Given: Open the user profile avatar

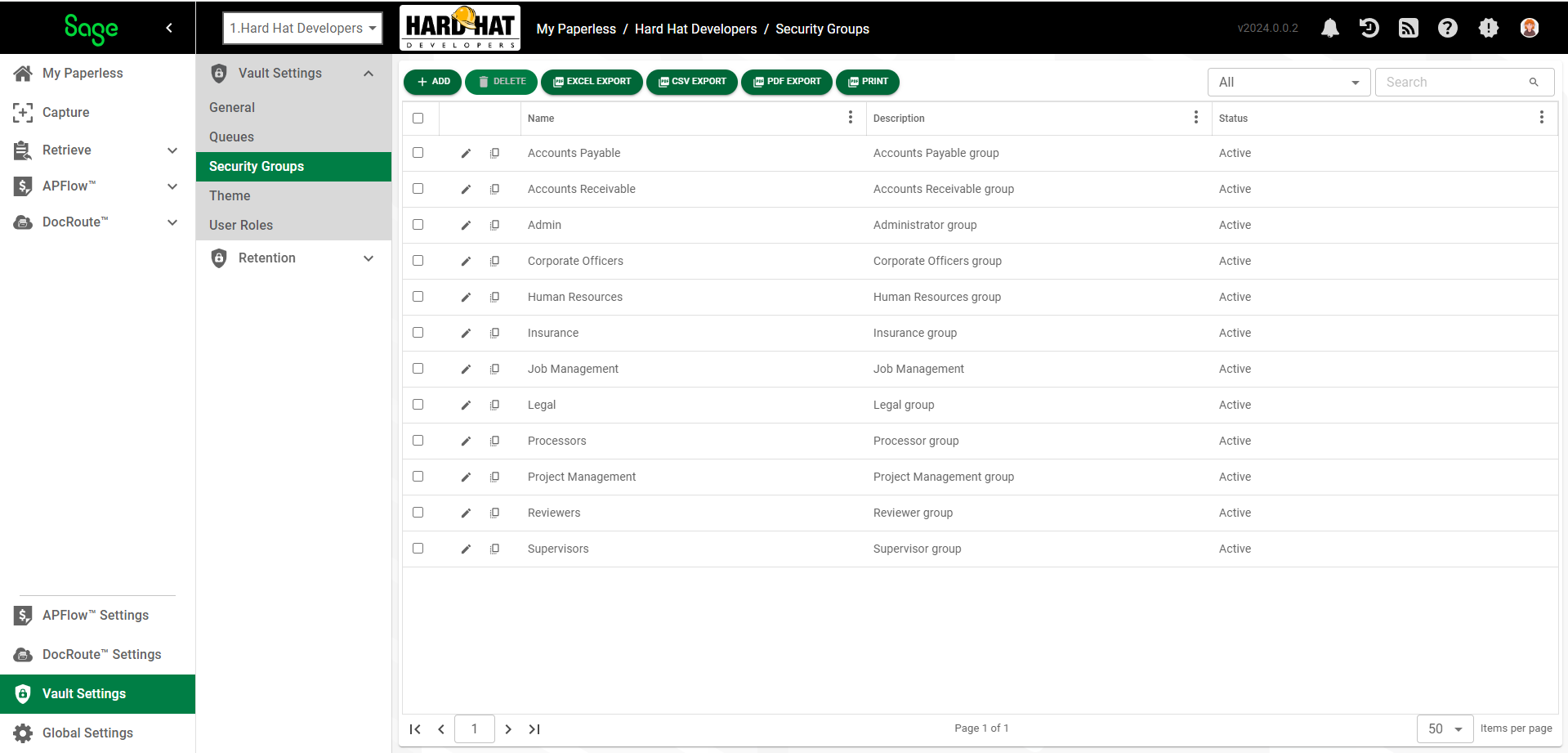Looking at the screenshot, I should coord(1530,29).
